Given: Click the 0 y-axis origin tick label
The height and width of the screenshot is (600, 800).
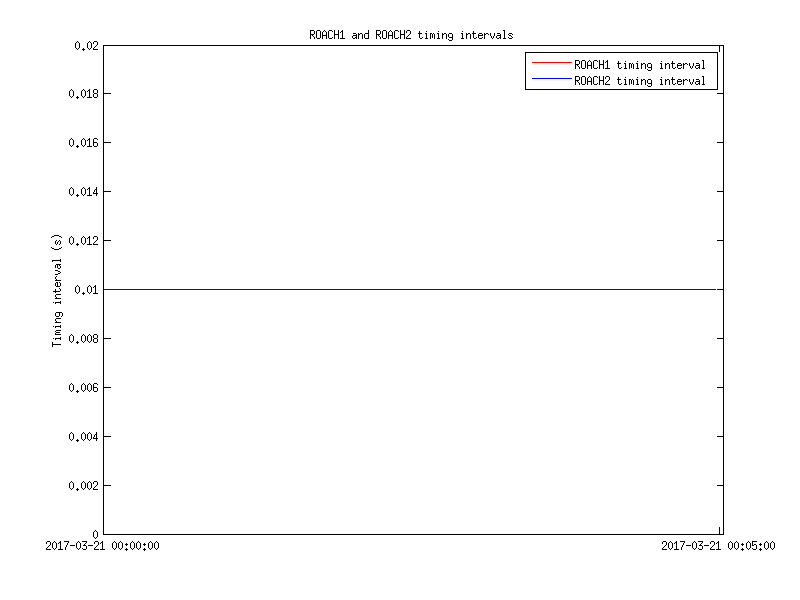Looking at the screenshot, I should (x=96, y=534).
